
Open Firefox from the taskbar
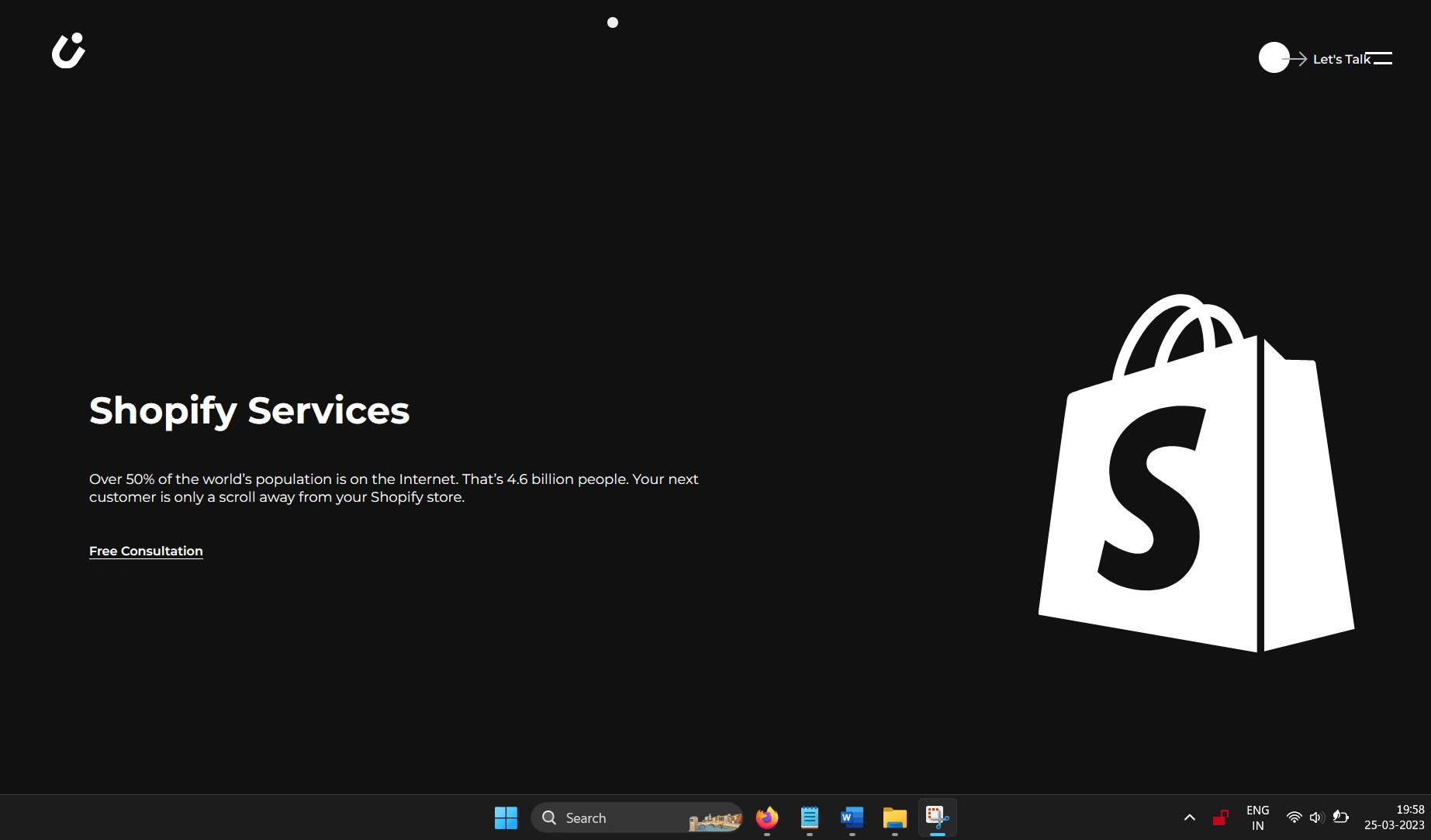point(766,818)
